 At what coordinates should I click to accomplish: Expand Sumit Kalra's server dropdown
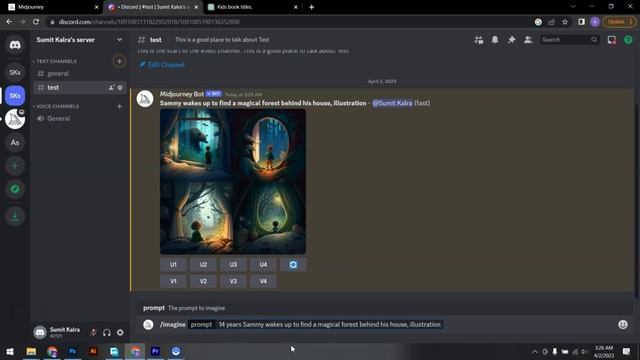(119, 40)
